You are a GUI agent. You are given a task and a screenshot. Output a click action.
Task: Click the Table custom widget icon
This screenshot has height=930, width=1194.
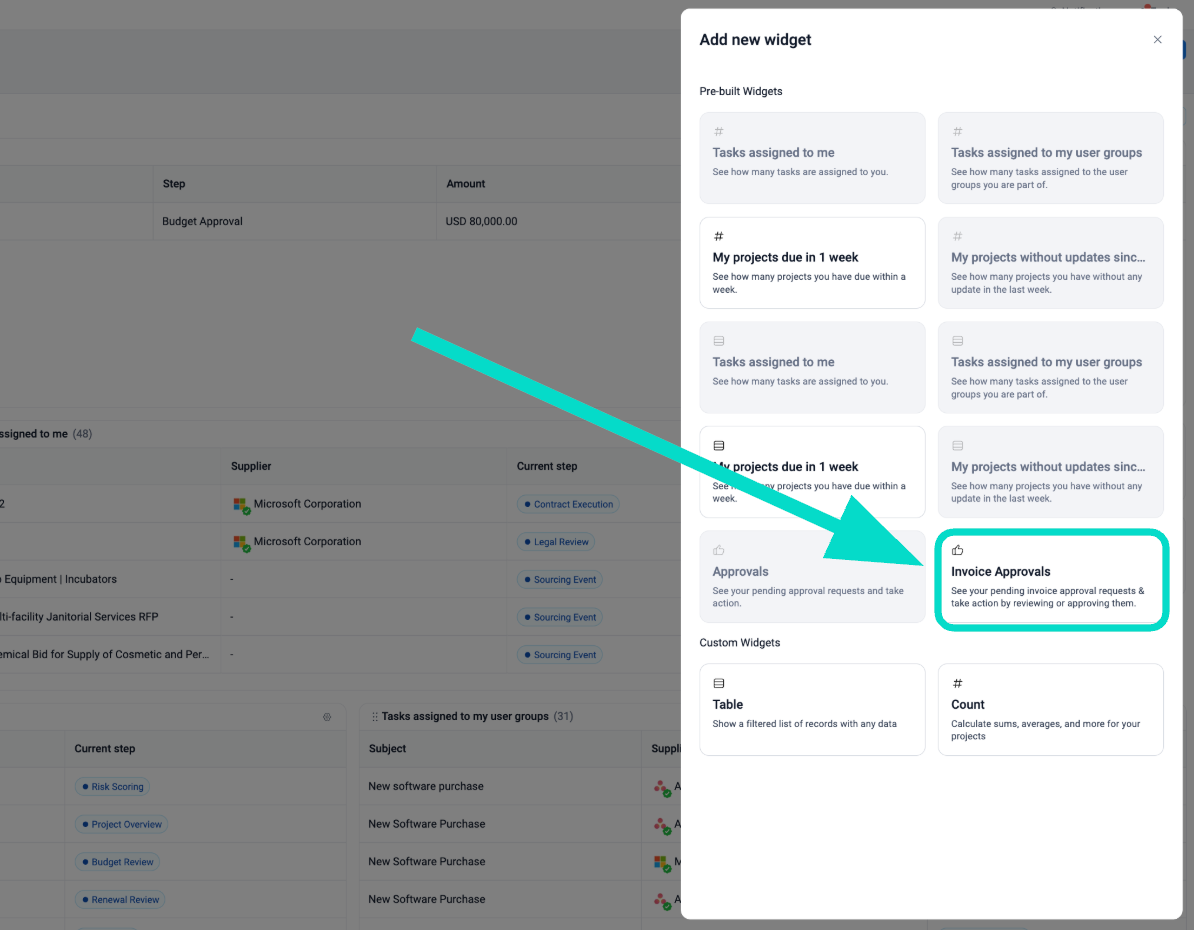tap(718, 683)
